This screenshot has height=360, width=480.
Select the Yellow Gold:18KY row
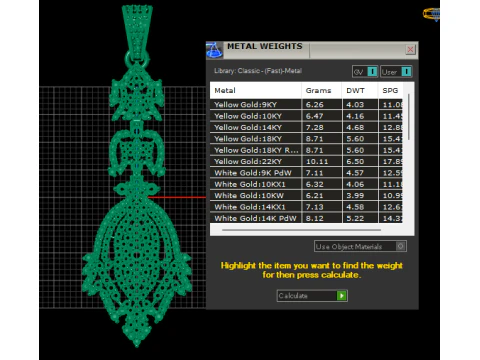click(x=306, y=138)
